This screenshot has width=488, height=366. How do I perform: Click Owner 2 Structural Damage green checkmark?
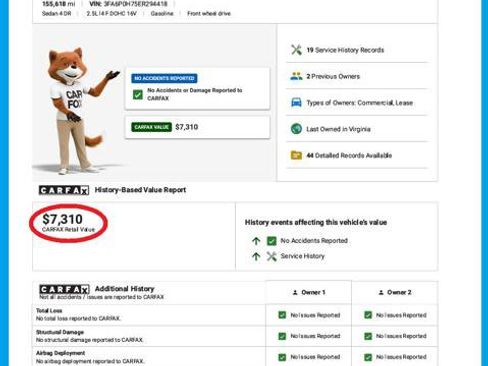point(368,336)
